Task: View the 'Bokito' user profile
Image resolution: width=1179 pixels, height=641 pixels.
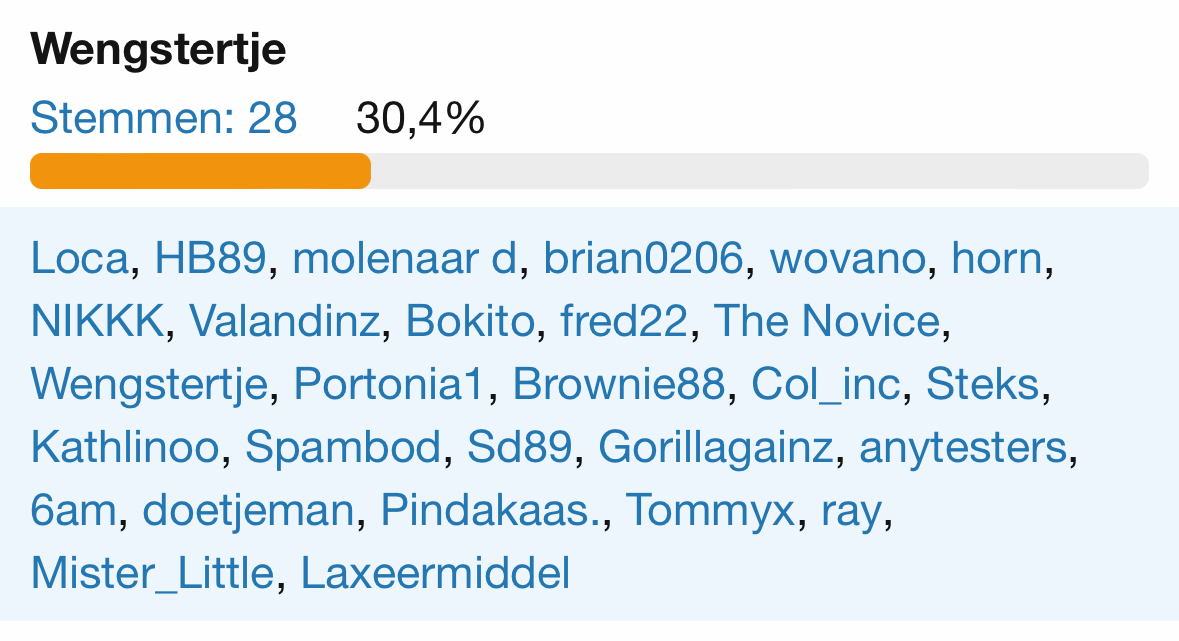Action: [x=470, y=321]
